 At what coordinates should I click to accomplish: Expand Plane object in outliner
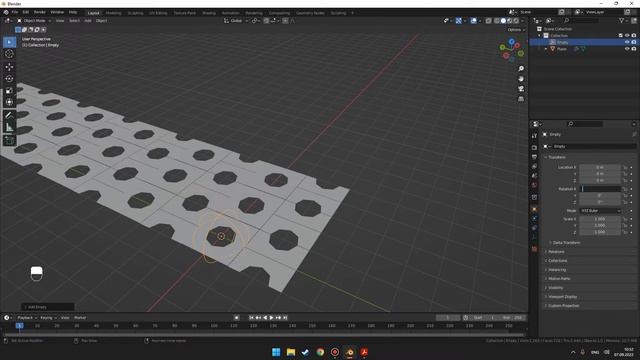(546, 49)
